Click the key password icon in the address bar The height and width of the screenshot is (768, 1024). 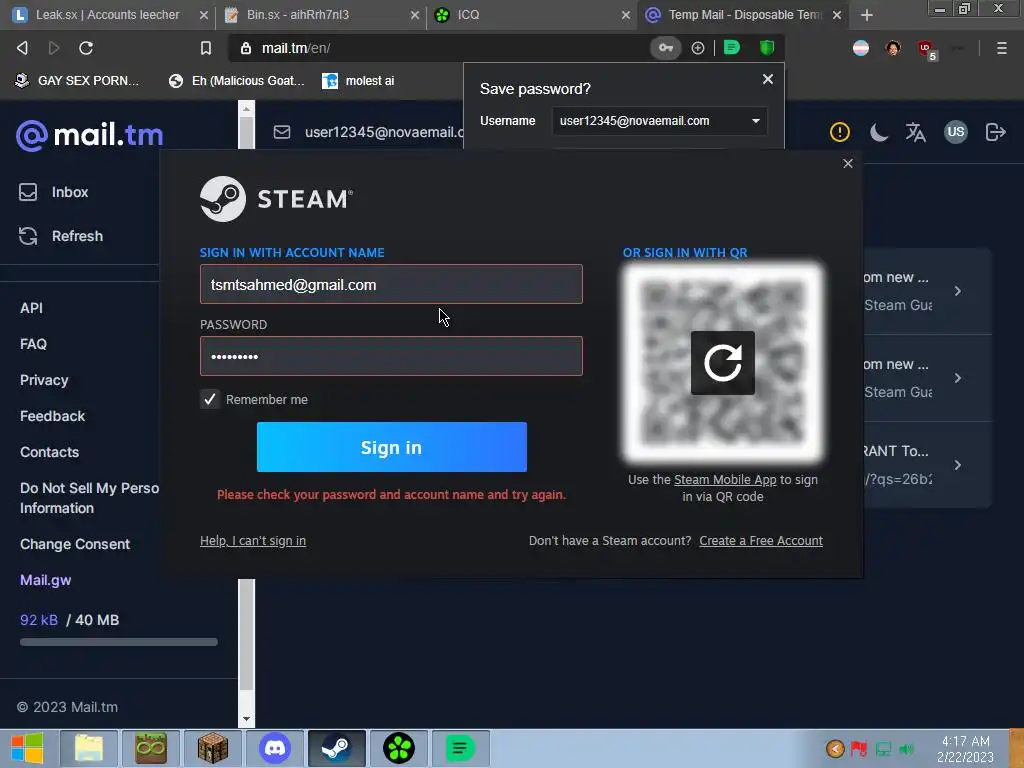pos(665,48)
